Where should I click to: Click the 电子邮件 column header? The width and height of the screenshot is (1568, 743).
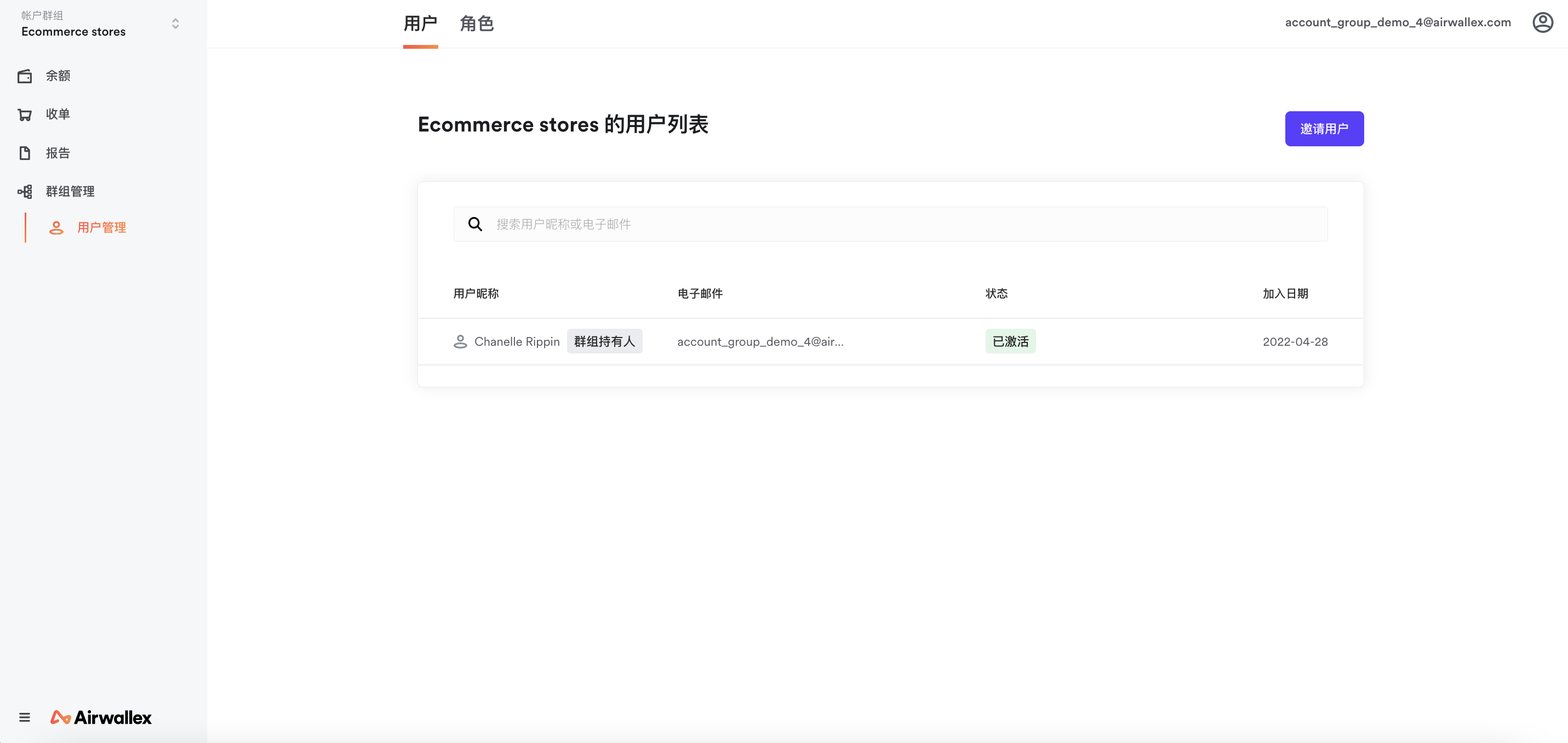coord(700,294)
